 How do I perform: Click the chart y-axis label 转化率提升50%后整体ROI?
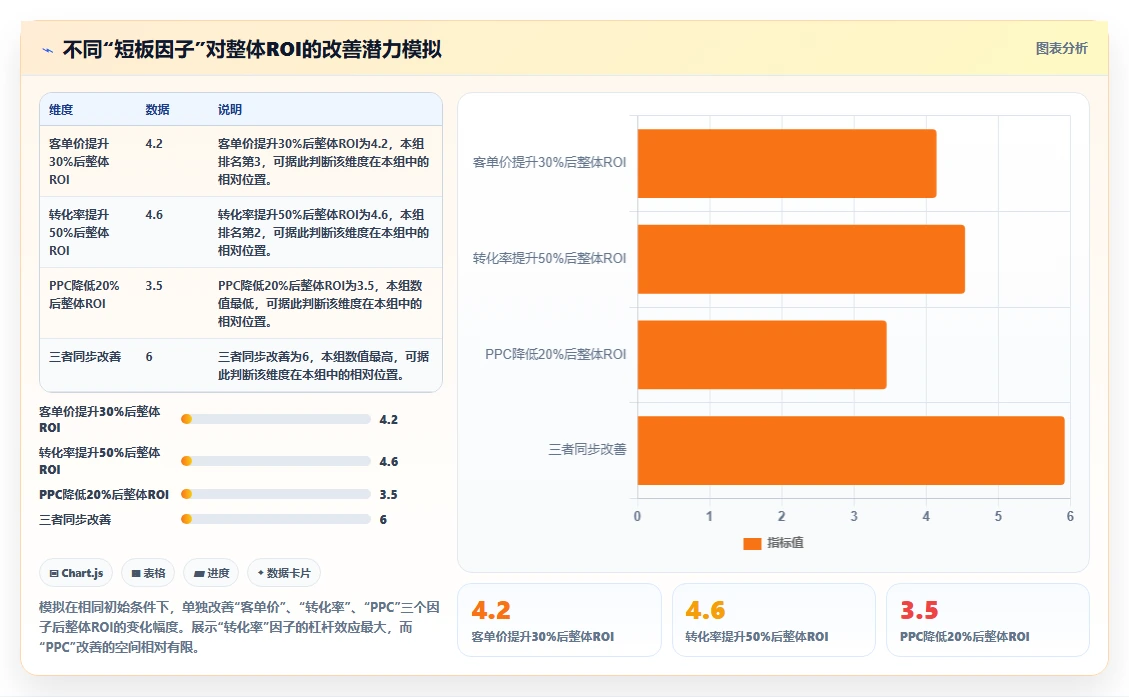point(549,258)
